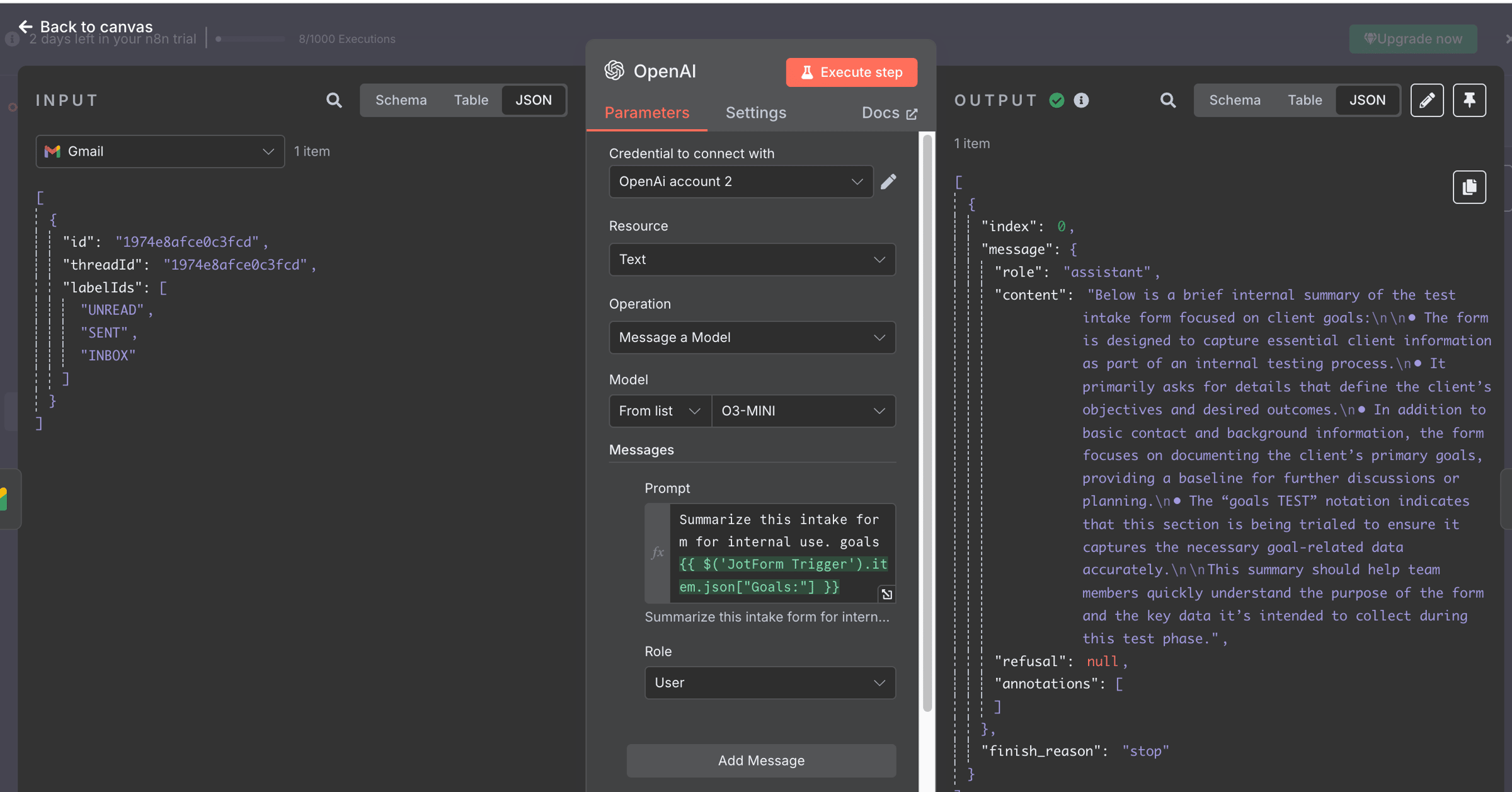The height and width of the screenshot is (792, 1512).
Task: Open the Operation dropdown Message a Model
Action: point(752,338)
